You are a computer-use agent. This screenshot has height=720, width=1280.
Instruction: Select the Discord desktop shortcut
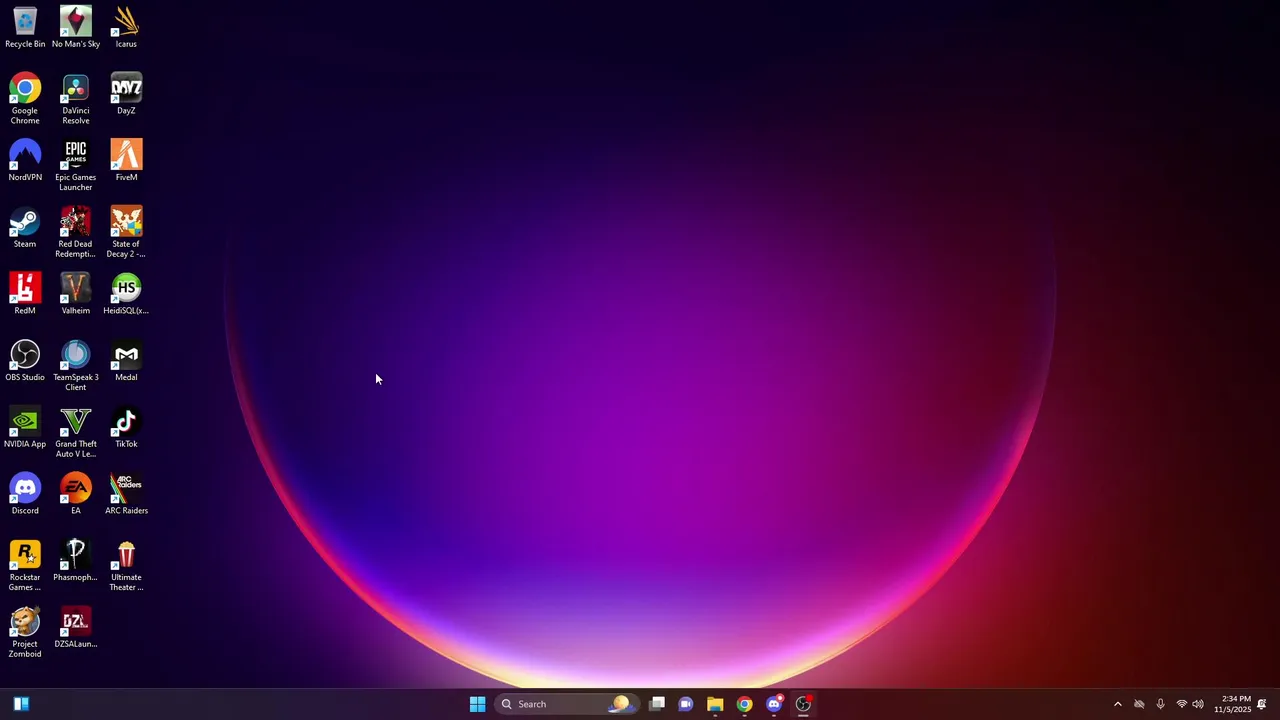coord(25,493)
